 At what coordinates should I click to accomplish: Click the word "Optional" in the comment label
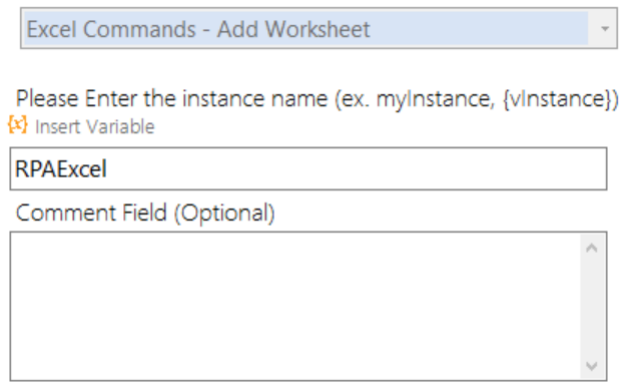click(x=225, y=213)
